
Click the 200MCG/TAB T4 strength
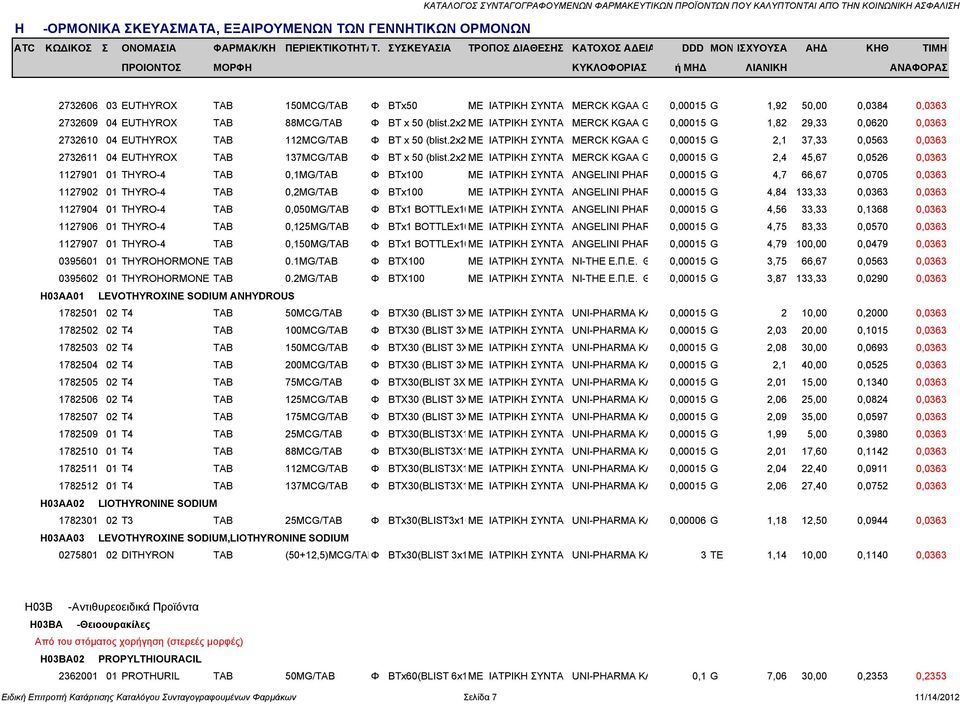pos(316,365)
